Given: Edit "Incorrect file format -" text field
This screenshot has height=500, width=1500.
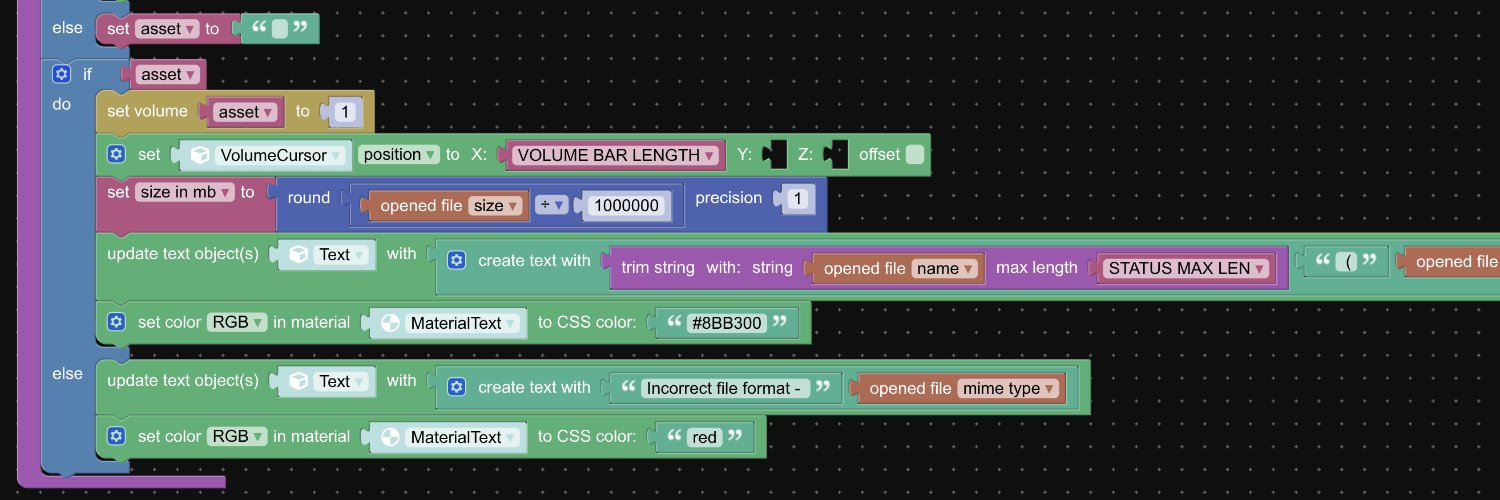Looking at the screenshot, I should coord(725,388).
